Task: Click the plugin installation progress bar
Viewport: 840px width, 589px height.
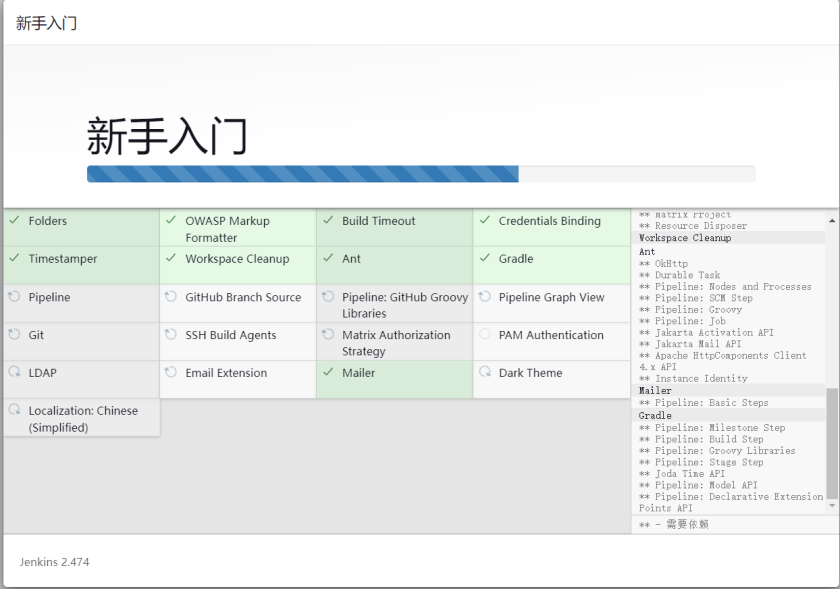Action: pyautogui.click(x=421, y=174)
